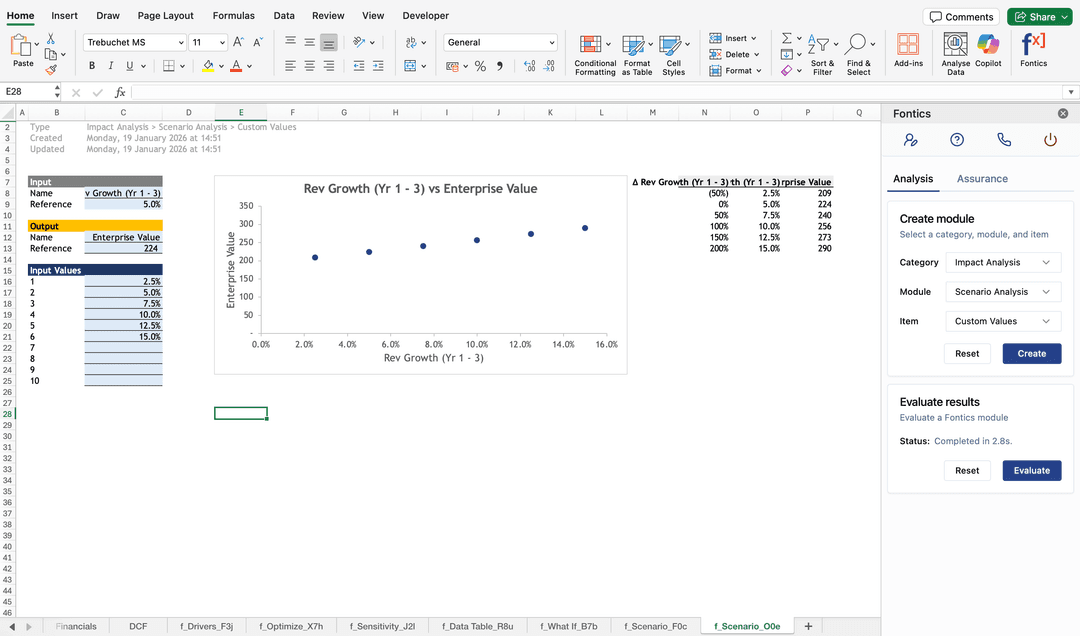Viewport: 1080px width, 636px height.
Task: Open the DCF sheet tab
Action: 138,626
